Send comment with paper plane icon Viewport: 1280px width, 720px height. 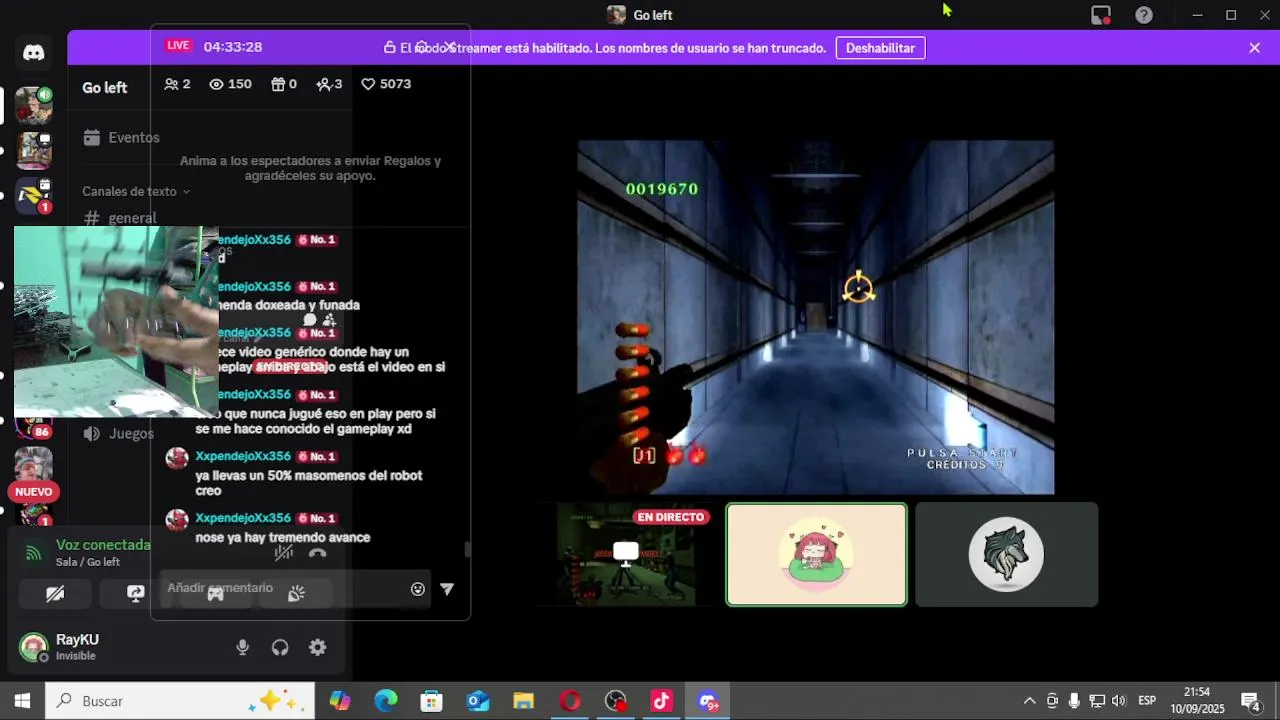pos(447,589)
